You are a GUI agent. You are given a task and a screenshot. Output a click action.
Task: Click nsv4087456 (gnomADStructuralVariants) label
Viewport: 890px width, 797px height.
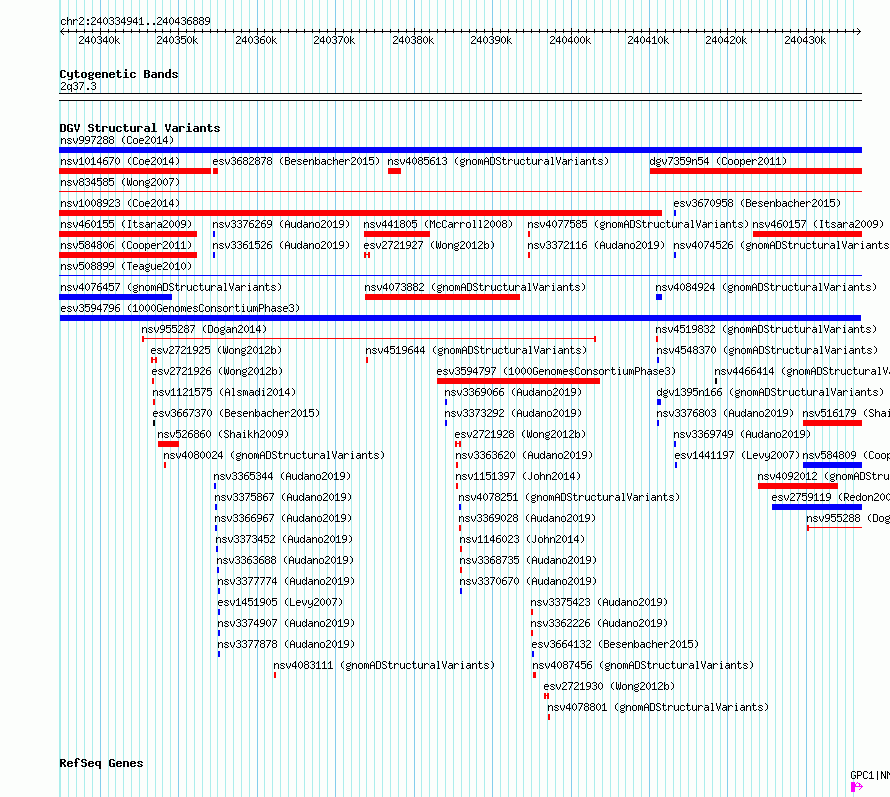tap(643, 665)
